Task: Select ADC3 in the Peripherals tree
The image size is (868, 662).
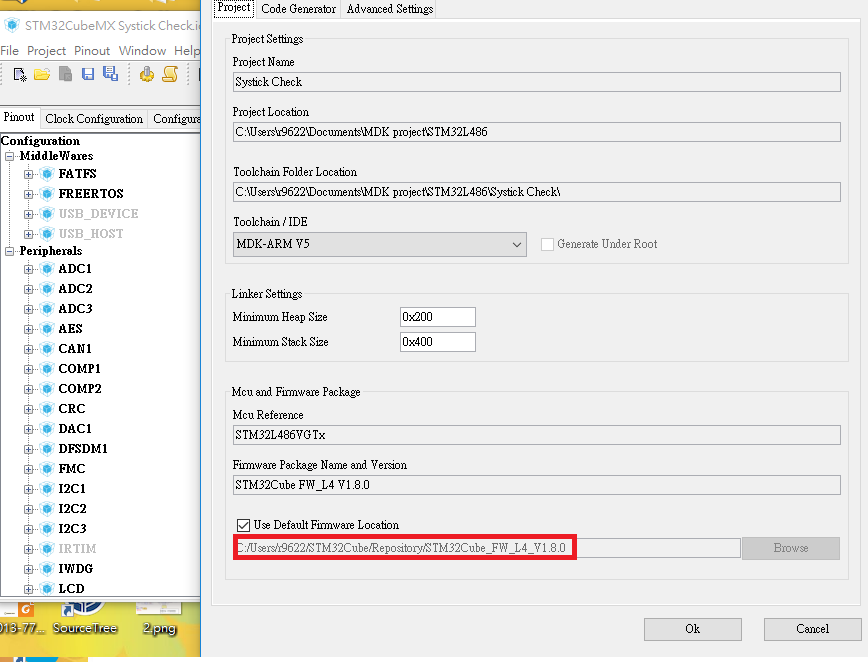Action: 75,309
